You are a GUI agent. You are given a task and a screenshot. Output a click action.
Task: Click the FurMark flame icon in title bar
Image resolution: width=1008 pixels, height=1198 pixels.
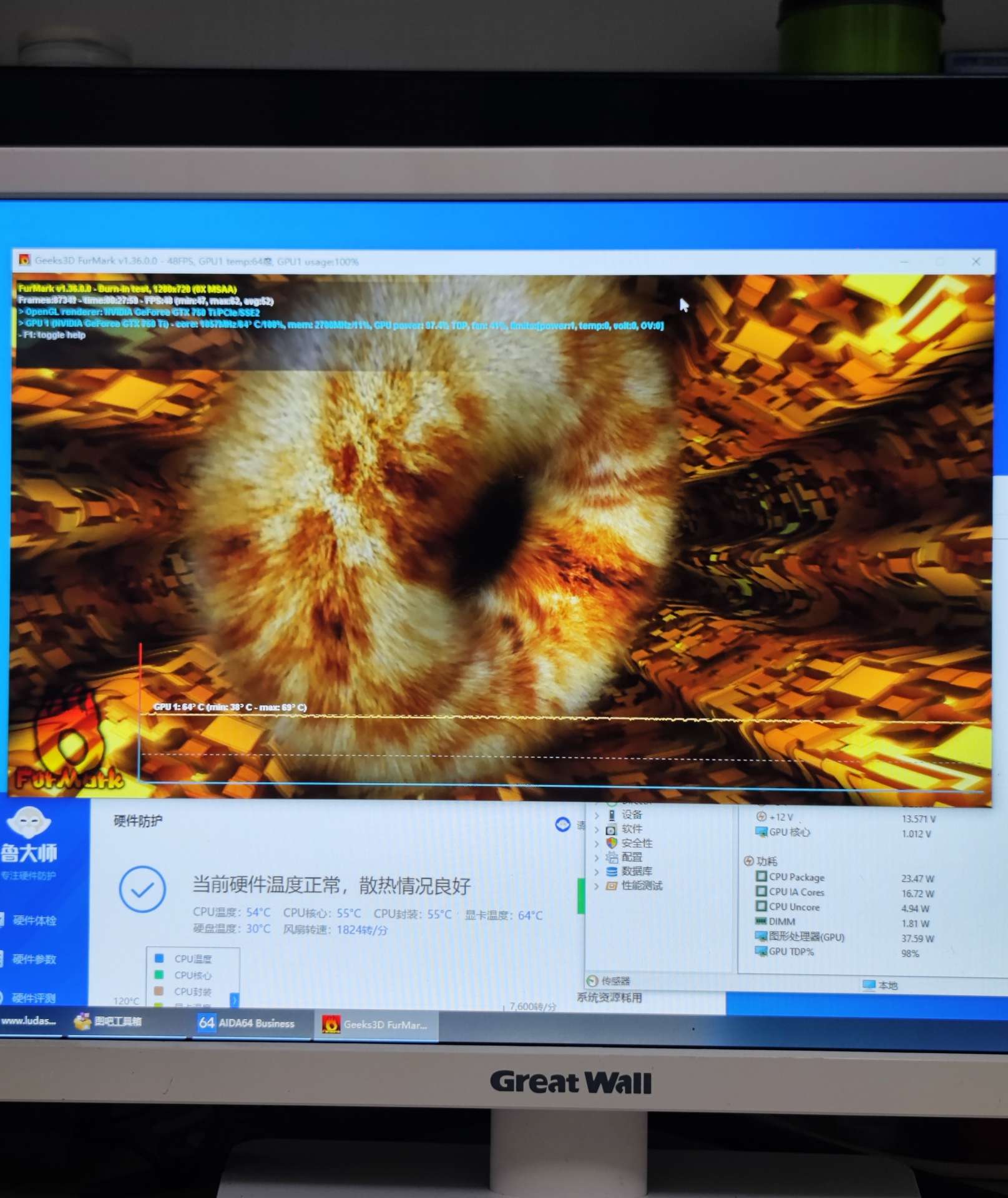point(24,260)
